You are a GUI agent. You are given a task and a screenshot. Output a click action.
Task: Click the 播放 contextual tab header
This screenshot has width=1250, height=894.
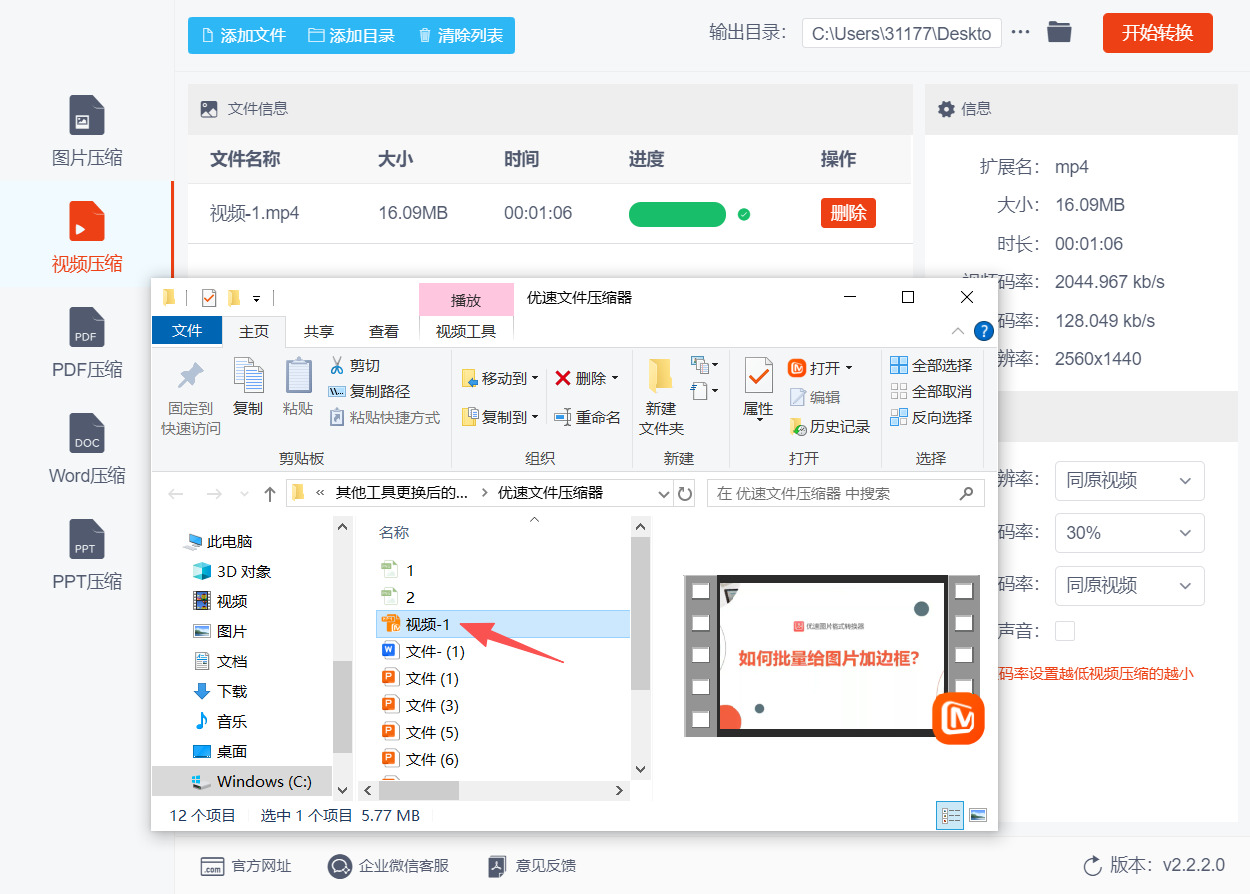click(x=466, y=300)
